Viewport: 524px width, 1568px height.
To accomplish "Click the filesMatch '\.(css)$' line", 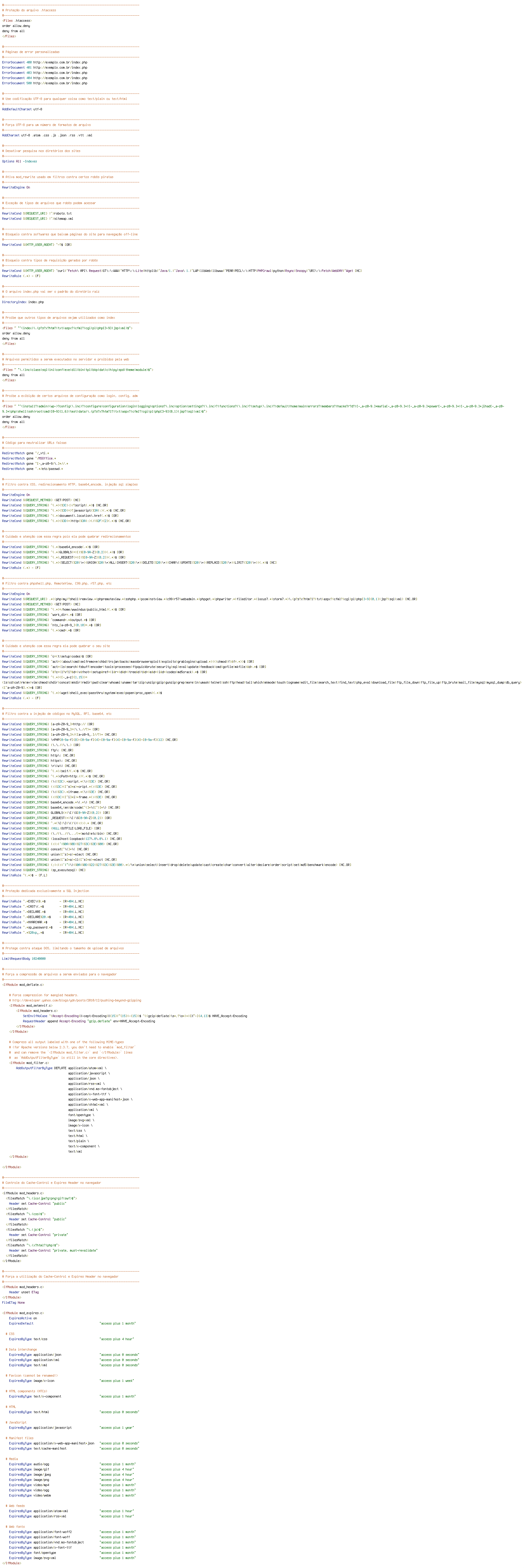I will tap(25, 1214).
